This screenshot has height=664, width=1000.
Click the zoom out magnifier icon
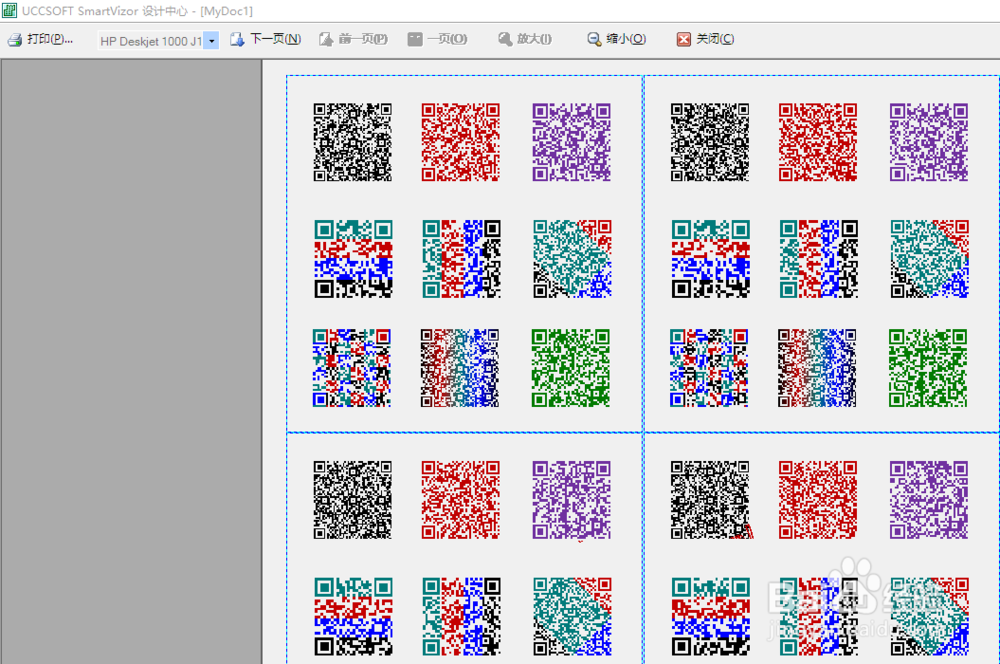click(594, 40)
